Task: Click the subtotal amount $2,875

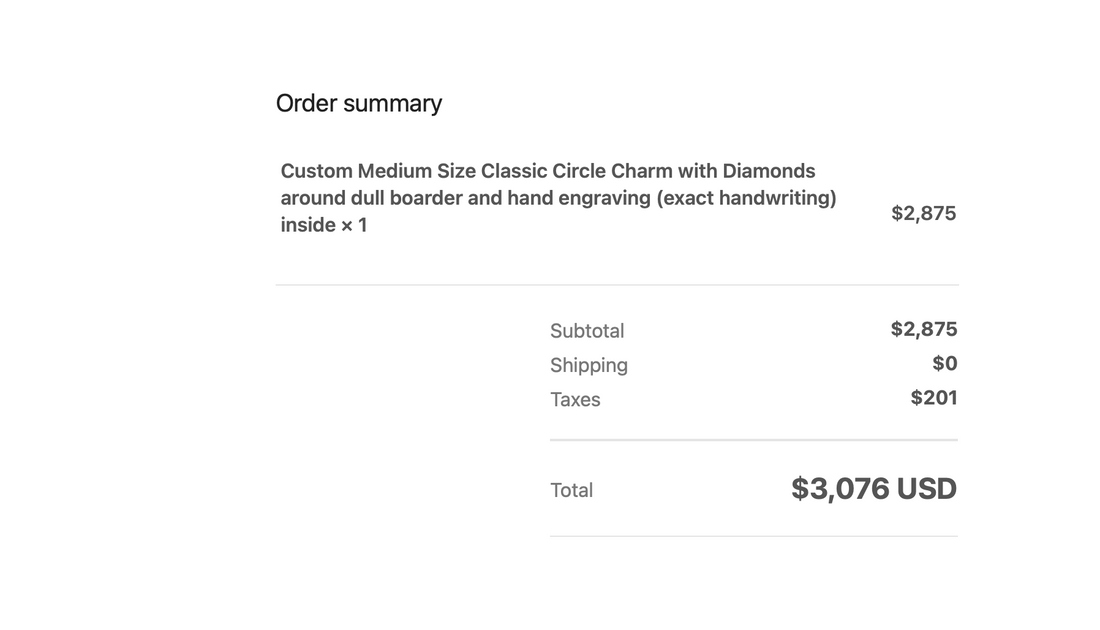Action: [x=924, y=329]
